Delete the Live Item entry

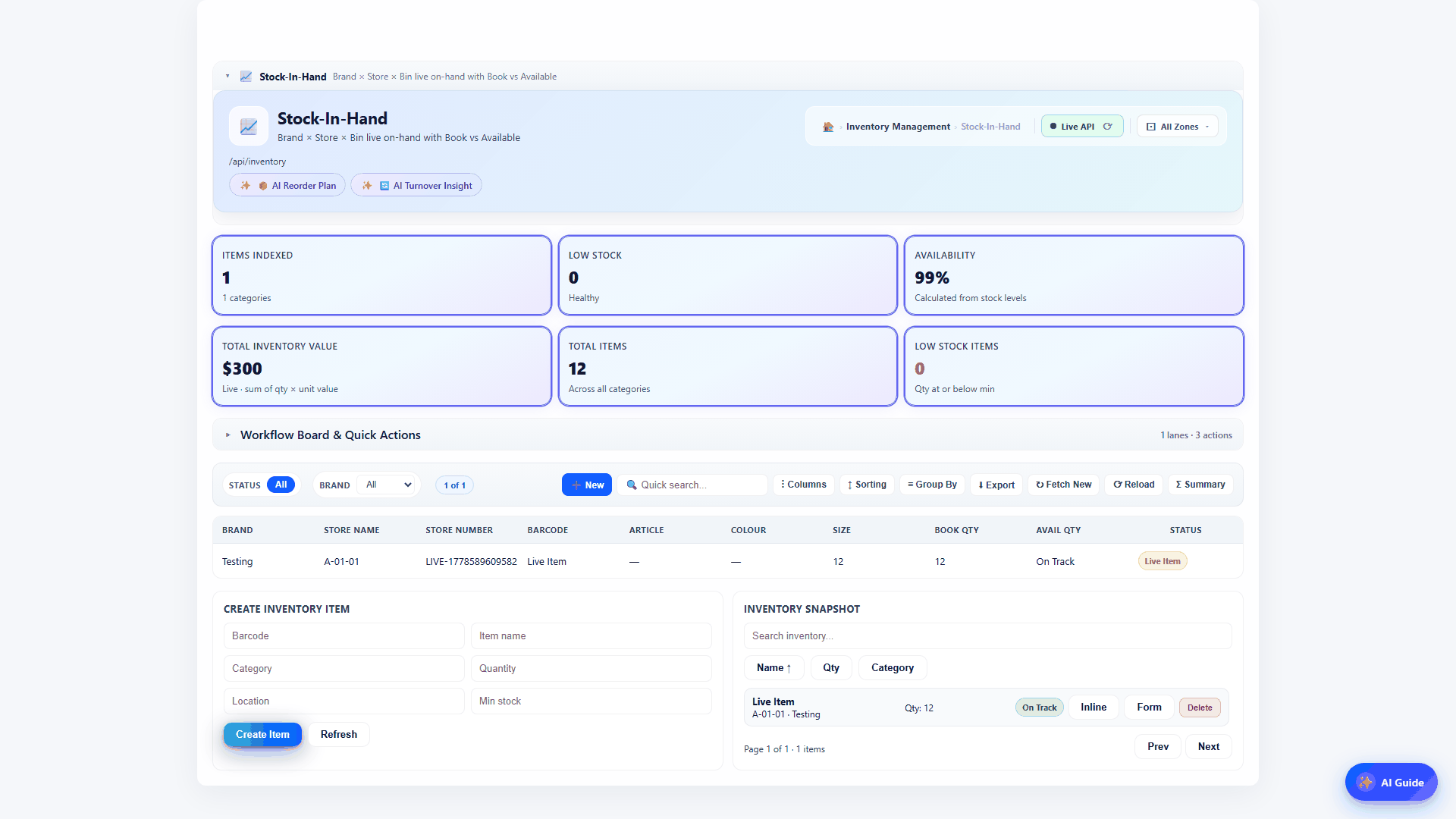(x=1200, y=708)
